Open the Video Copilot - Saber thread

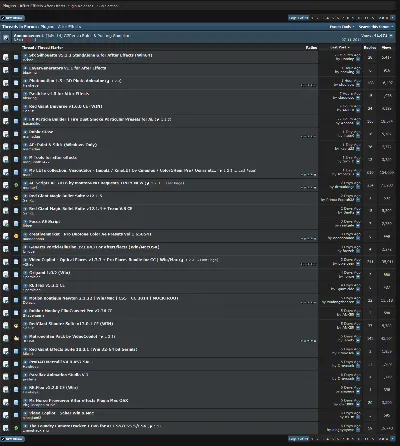click(x=61, y=413)
